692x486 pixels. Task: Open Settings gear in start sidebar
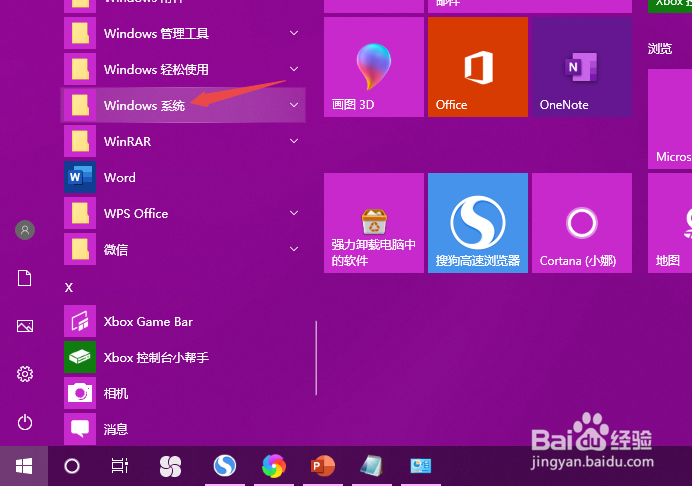25,374
